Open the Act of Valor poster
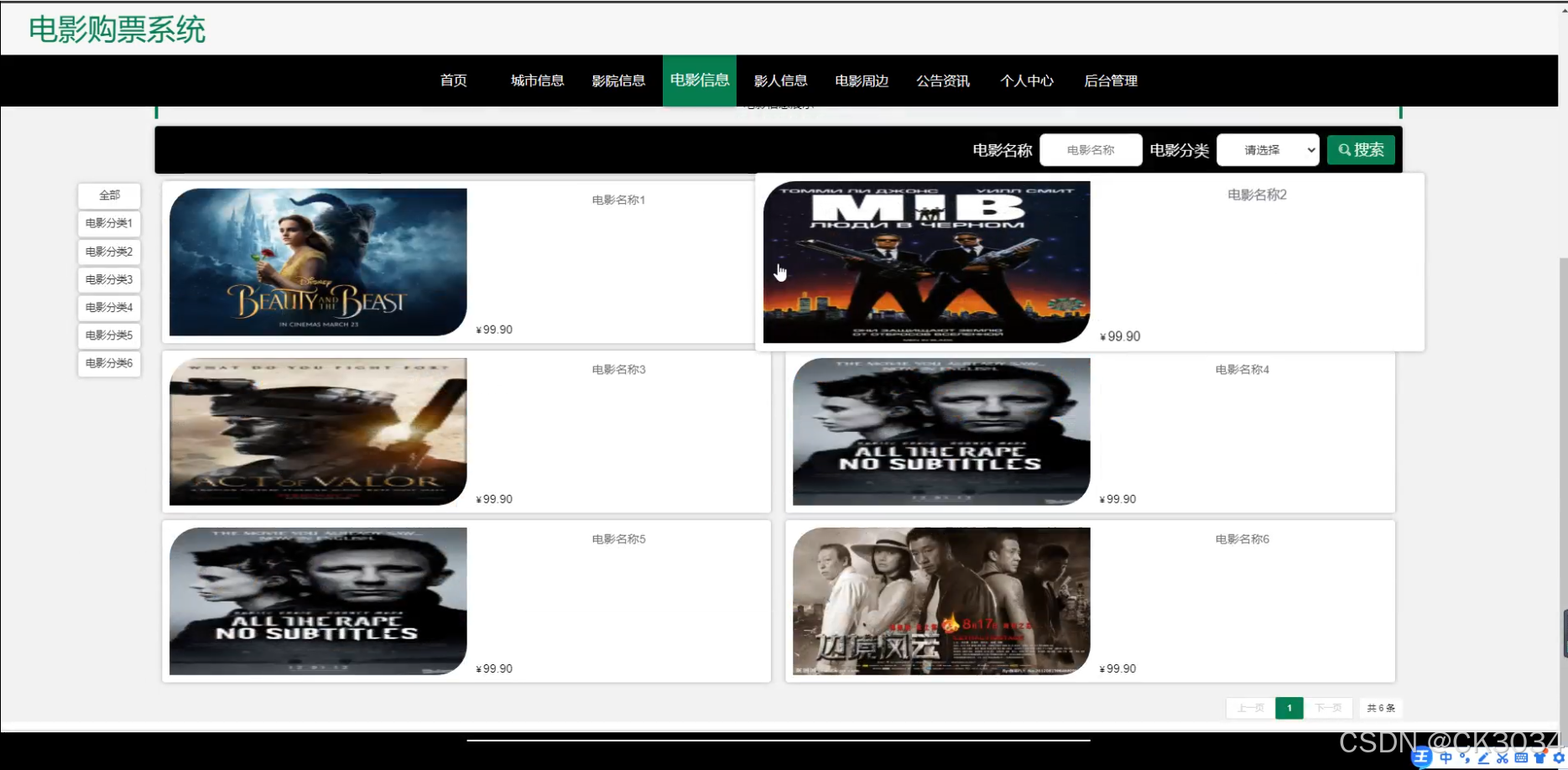The width and height of the screenshot is (1568, 770). point(318,431)
